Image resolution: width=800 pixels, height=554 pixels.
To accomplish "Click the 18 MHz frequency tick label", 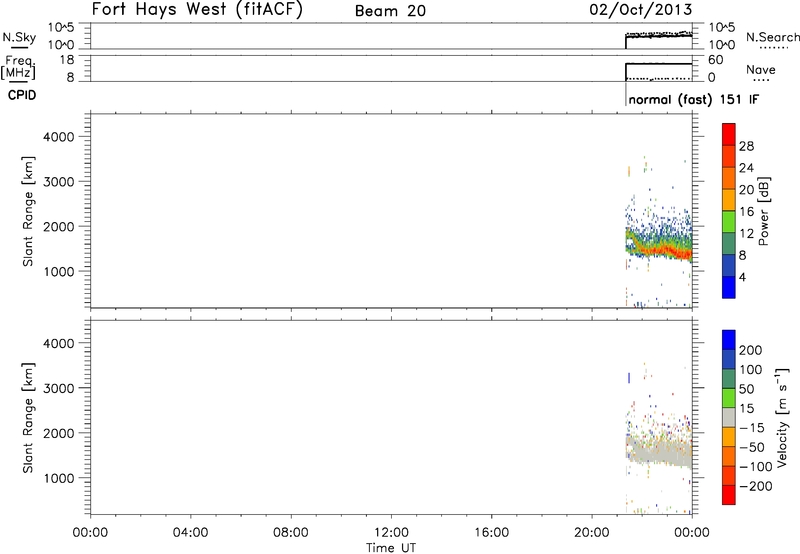I will (x=66, y=60).
